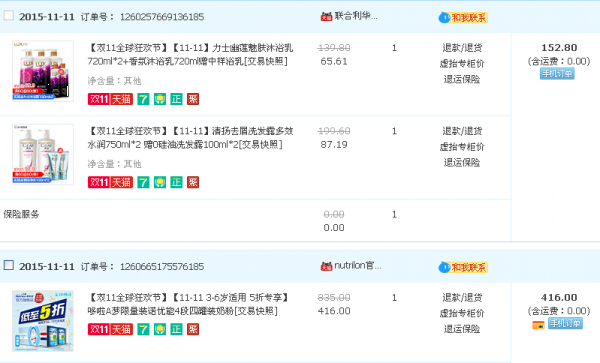Screen dimensions: 600x363
Task: Click the red 聚 icon under 诺优能 item
Action: [x=193, y=329]
